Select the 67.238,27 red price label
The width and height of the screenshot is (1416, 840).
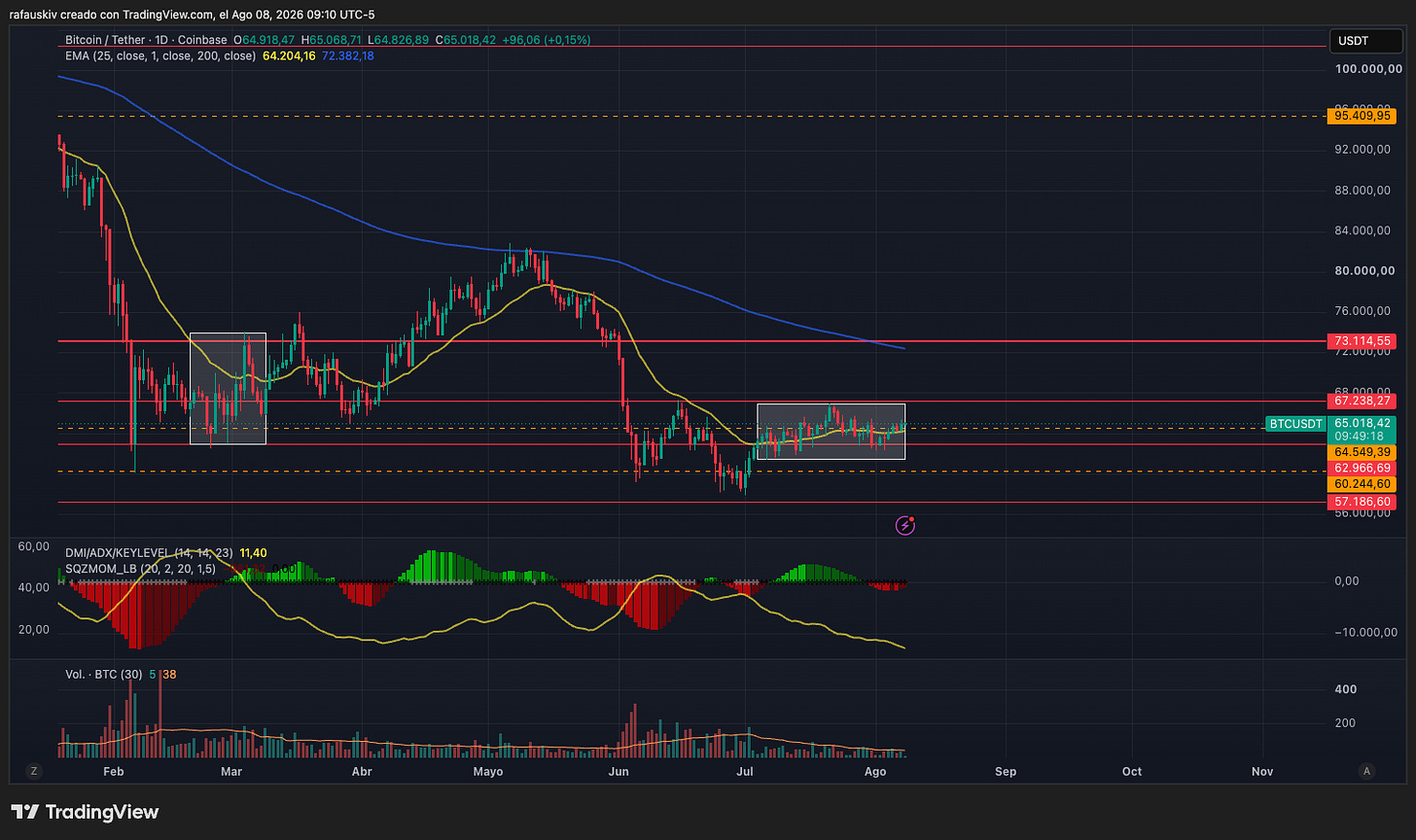1363,401
